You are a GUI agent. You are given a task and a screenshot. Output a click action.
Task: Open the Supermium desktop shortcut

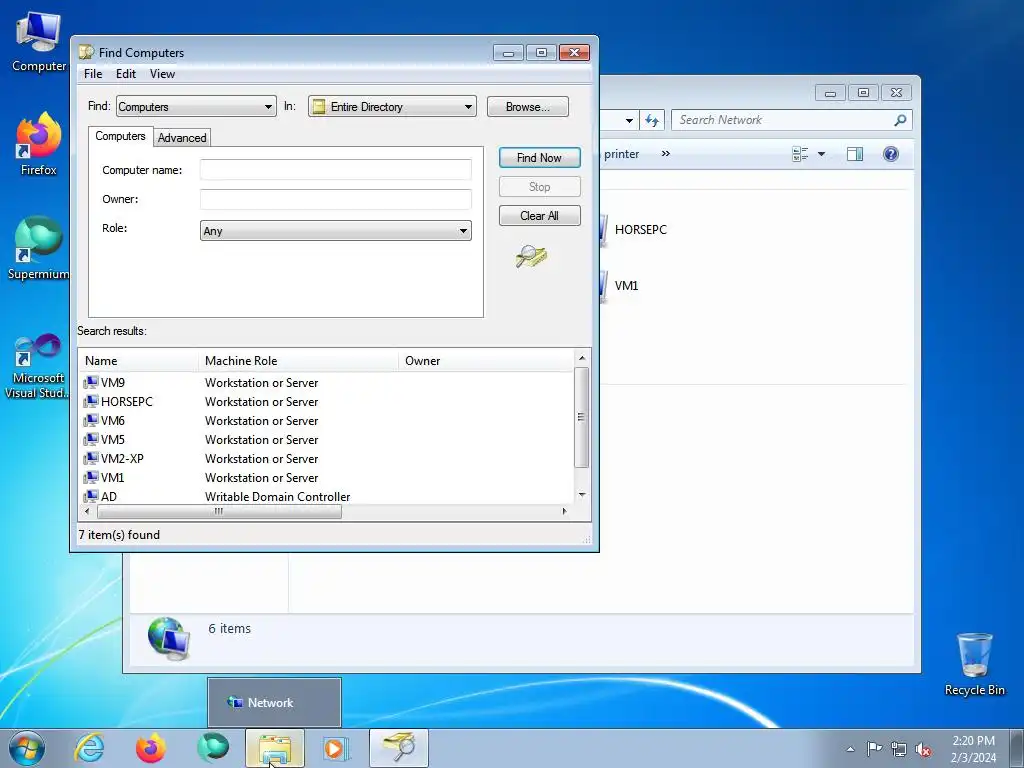[x=39, y=248]
